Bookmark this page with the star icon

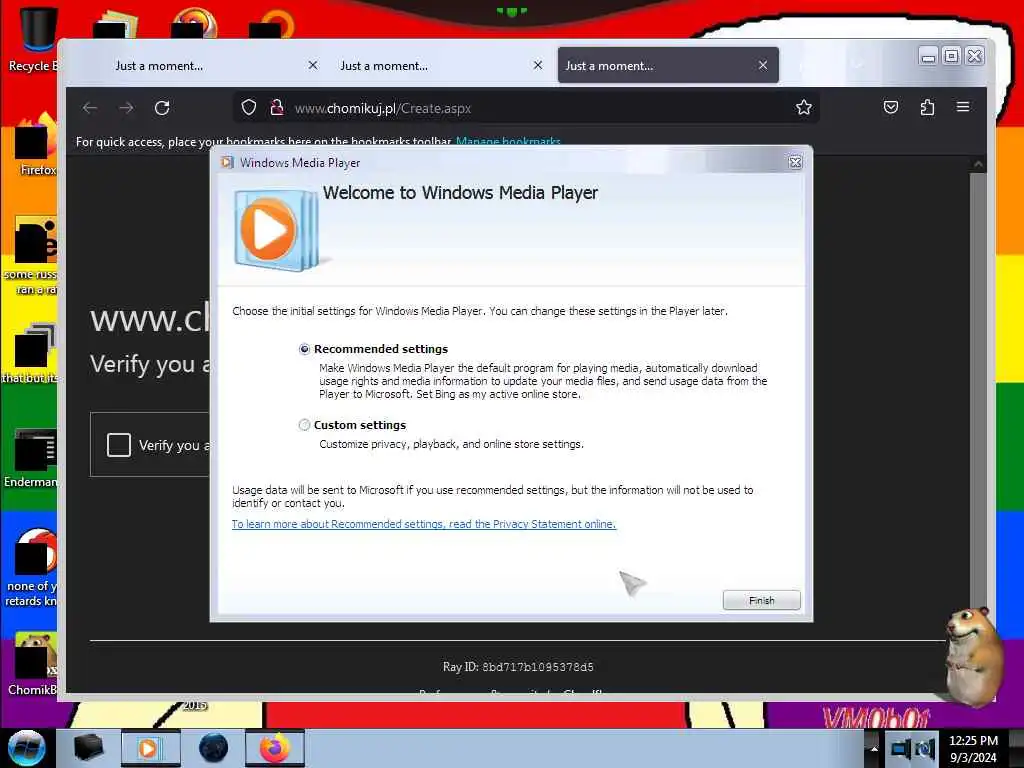[804, 108]
